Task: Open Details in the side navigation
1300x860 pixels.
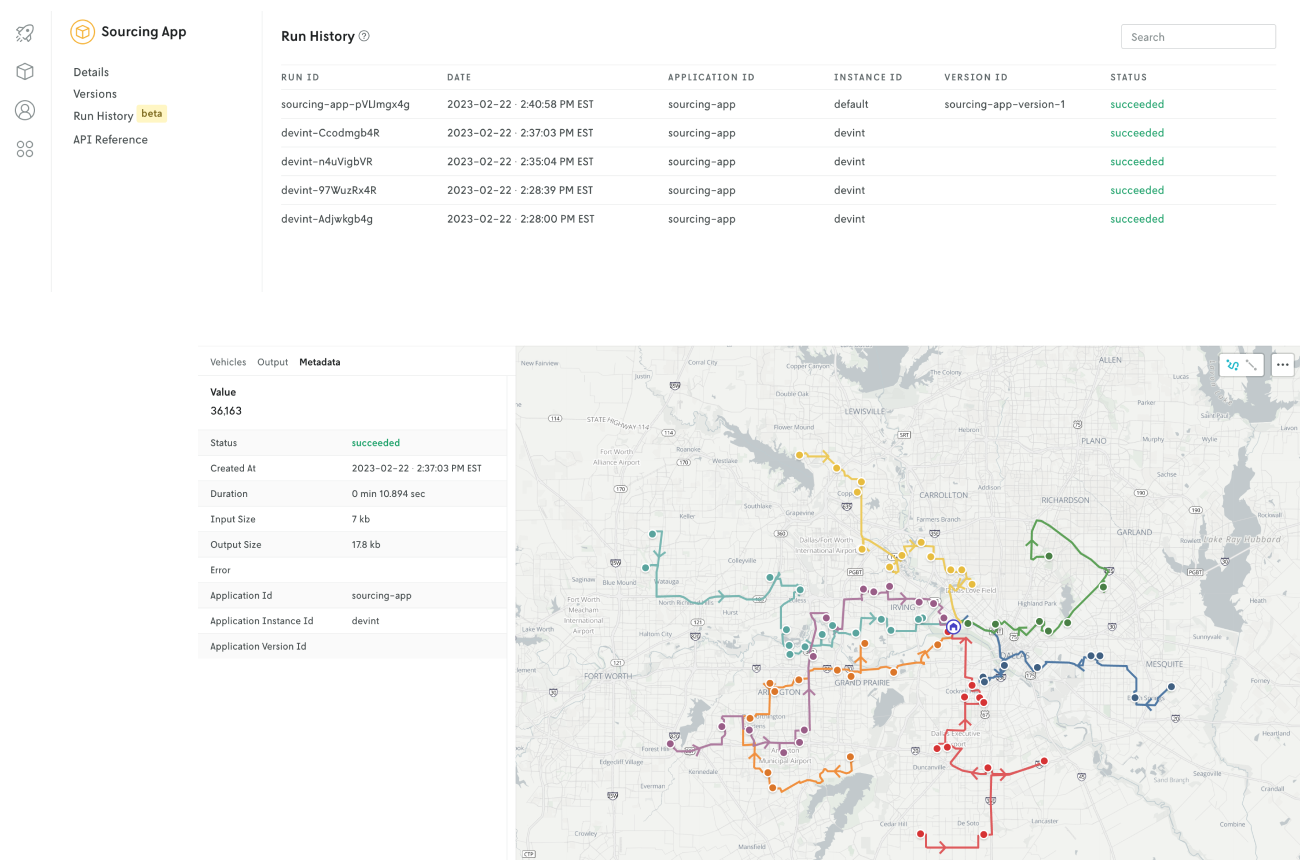Action: pyautogui.click(x=91, y=72)
